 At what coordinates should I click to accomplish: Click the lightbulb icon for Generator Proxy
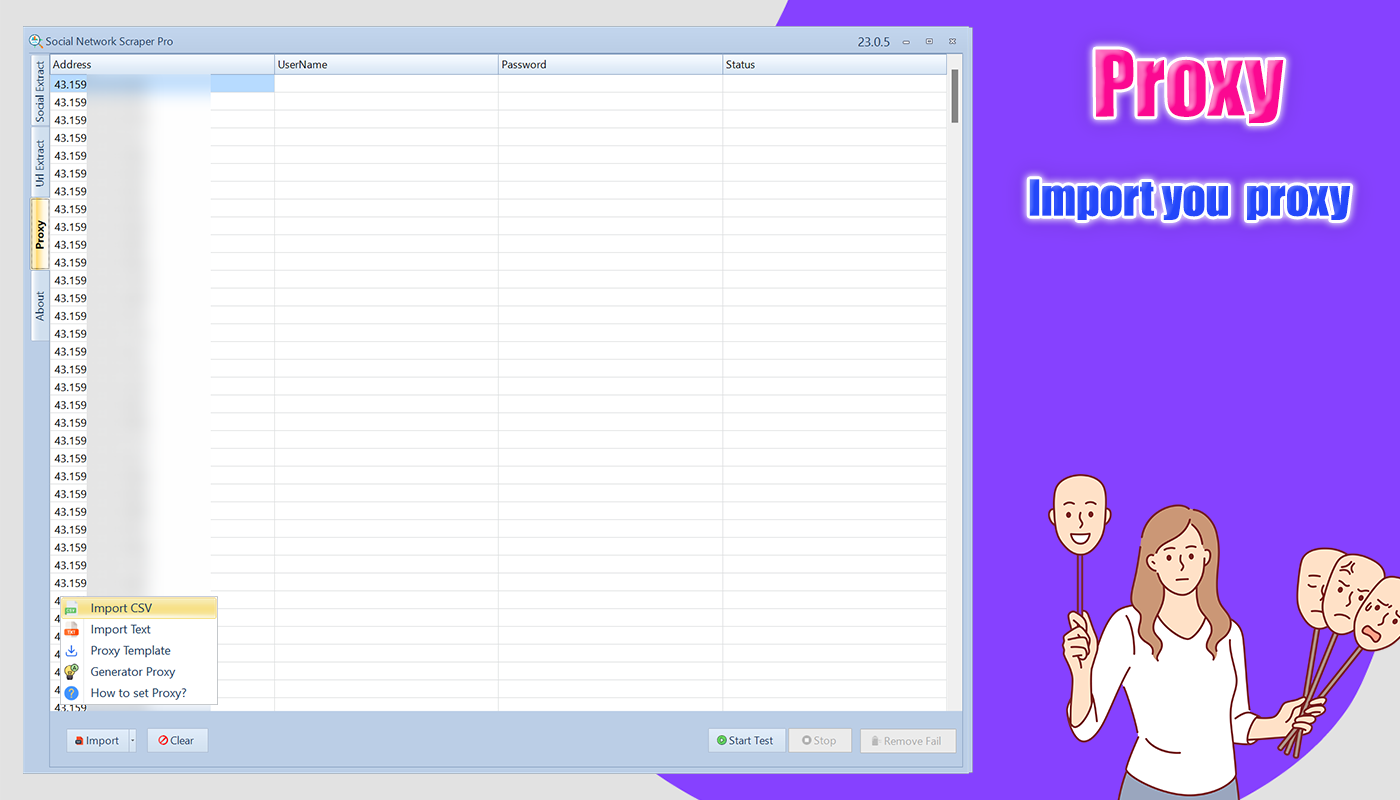[71, 671]
